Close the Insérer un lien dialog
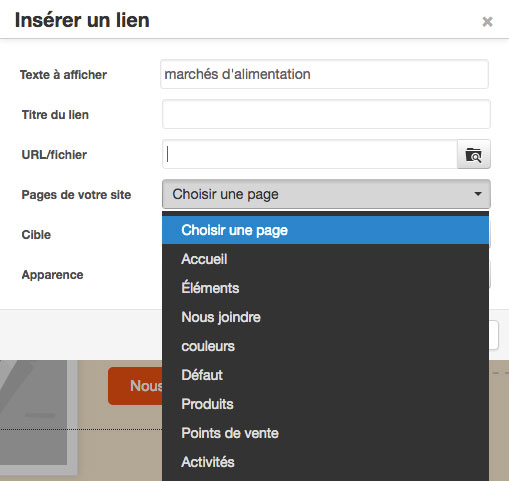Screen dimensions: 509x481 pyautogui.click(x=487, y=22)
